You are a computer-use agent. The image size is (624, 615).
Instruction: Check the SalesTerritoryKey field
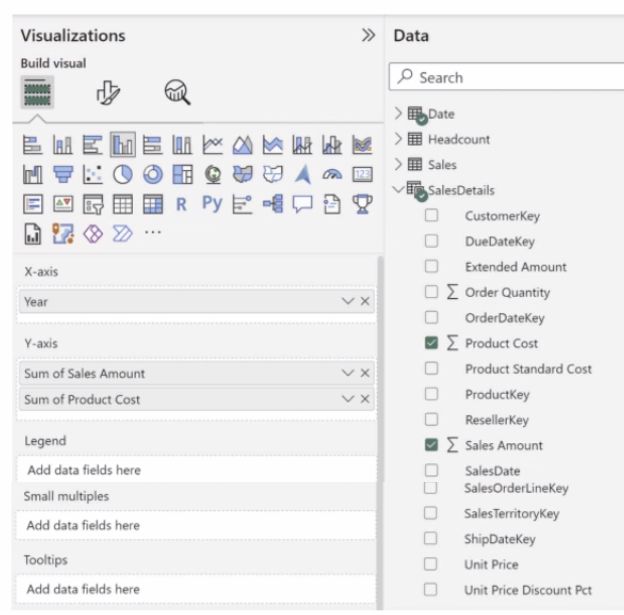coord(431,513)
